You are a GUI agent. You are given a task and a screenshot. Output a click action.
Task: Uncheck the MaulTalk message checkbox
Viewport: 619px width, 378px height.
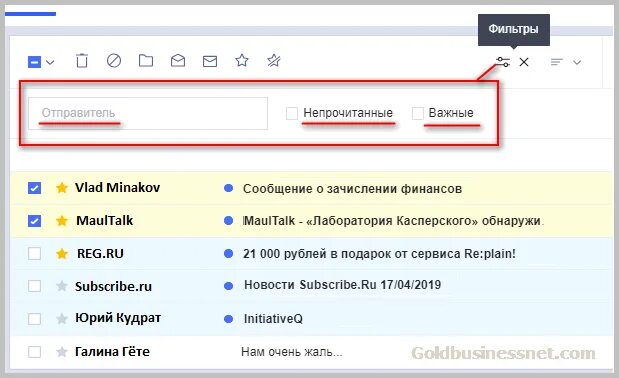coord(34,221)
